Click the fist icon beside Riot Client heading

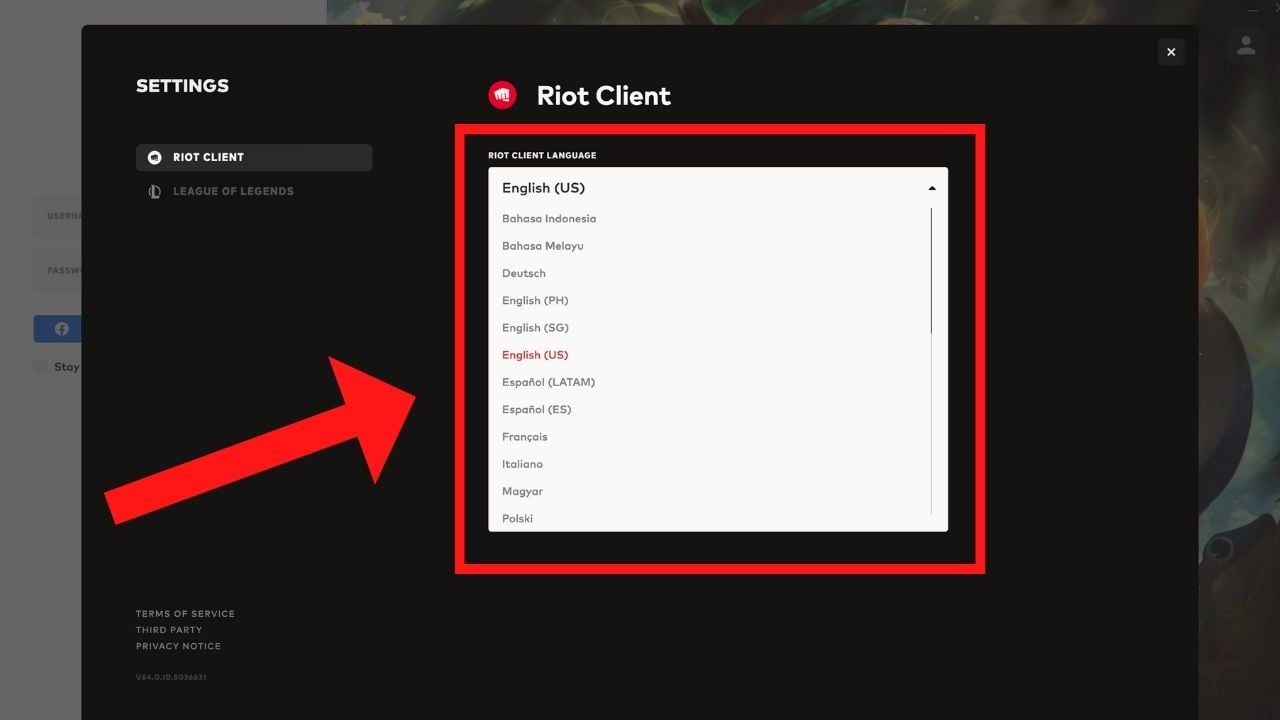tap(503, 94)
